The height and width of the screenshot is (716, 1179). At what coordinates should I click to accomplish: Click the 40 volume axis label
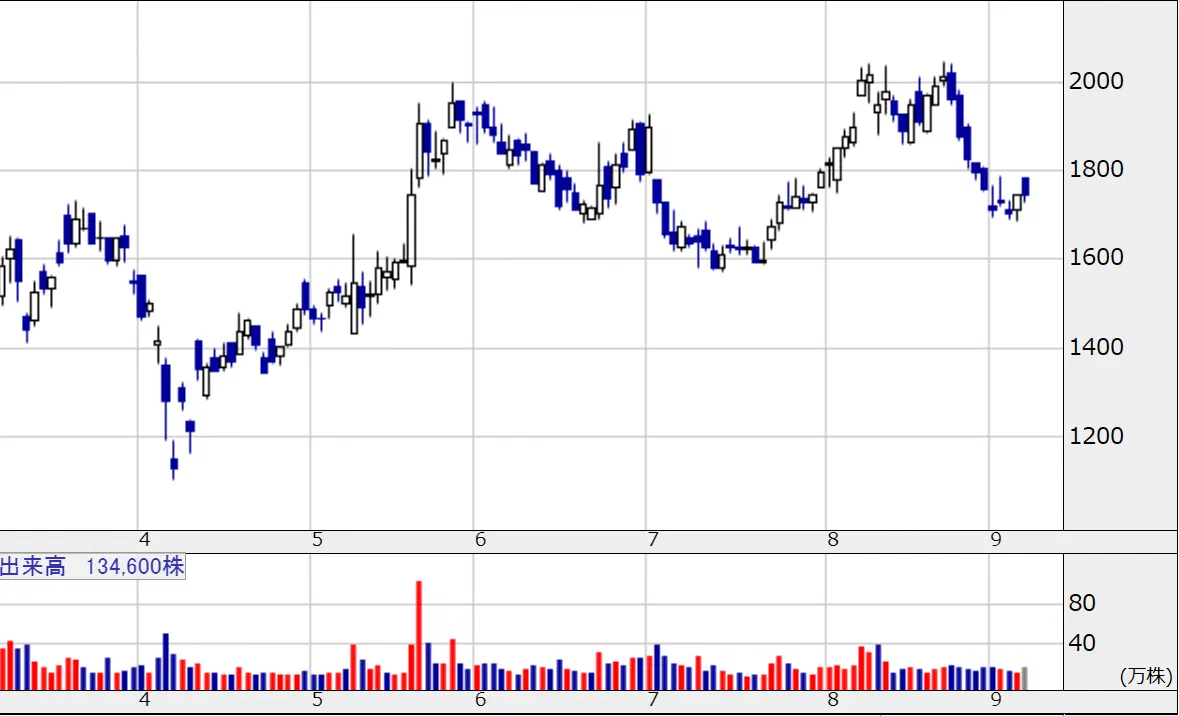click(x=1081, y=643)
